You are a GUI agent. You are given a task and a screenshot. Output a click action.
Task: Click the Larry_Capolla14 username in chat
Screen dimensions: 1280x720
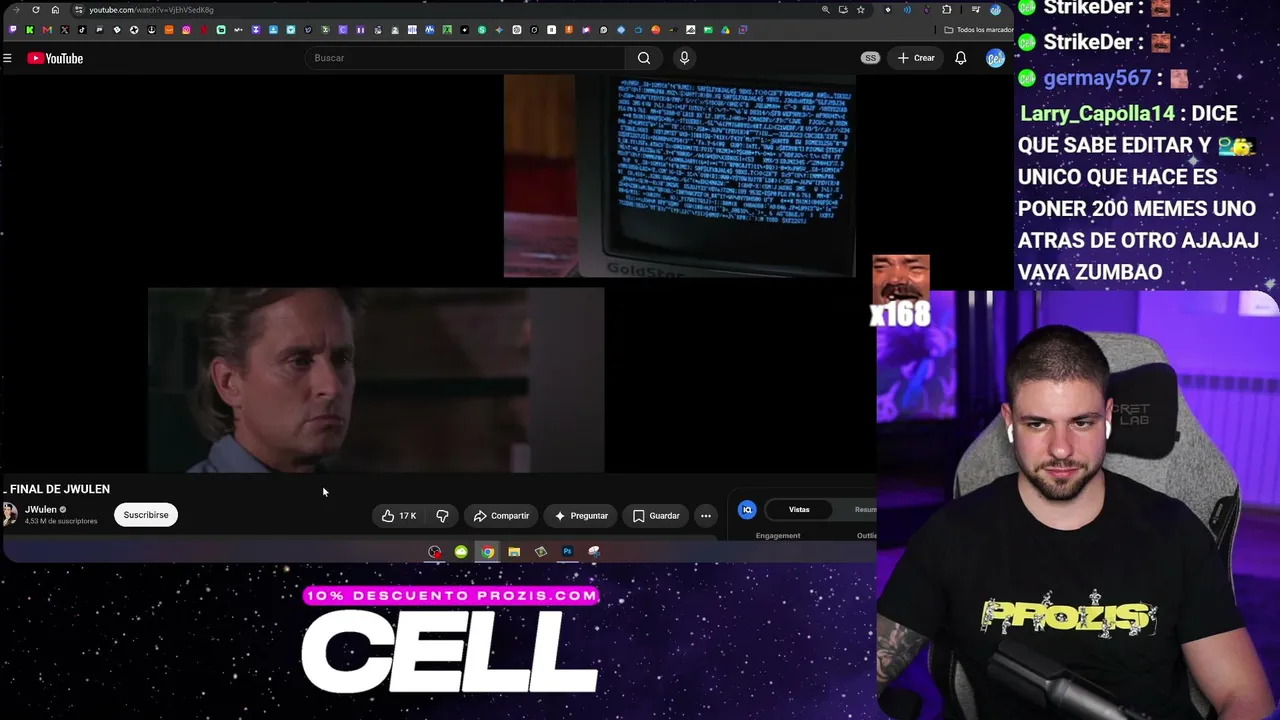[x=1098, y=114]
